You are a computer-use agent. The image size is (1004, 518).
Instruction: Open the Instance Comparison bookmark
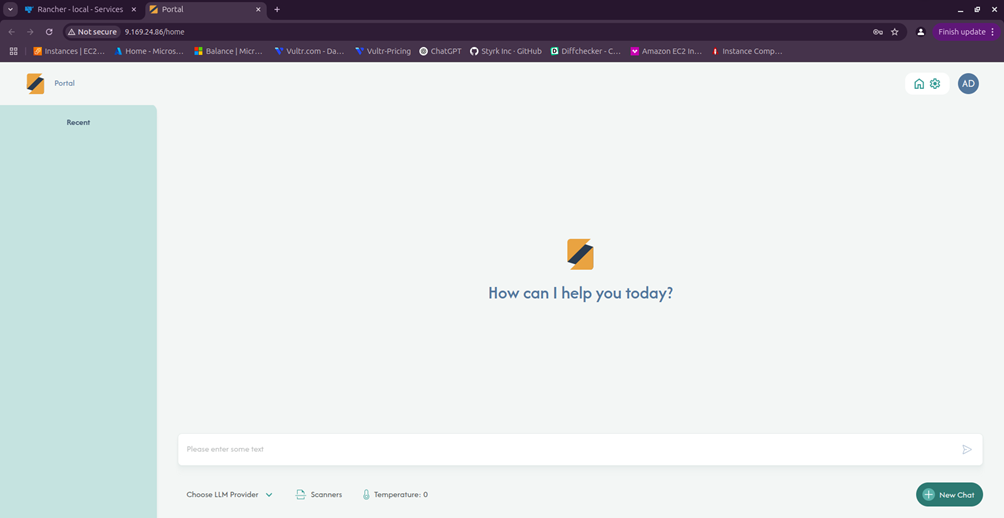(x=747, y=51)
